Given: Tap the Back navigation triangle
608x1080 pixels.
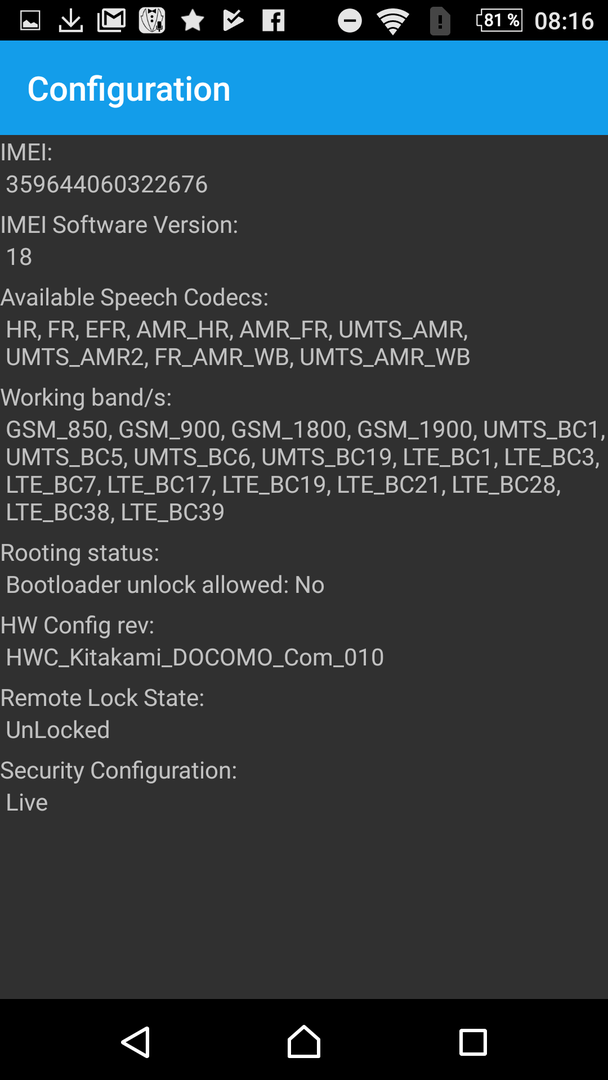Looking at the screenshot, I should tap(136, 1041).
